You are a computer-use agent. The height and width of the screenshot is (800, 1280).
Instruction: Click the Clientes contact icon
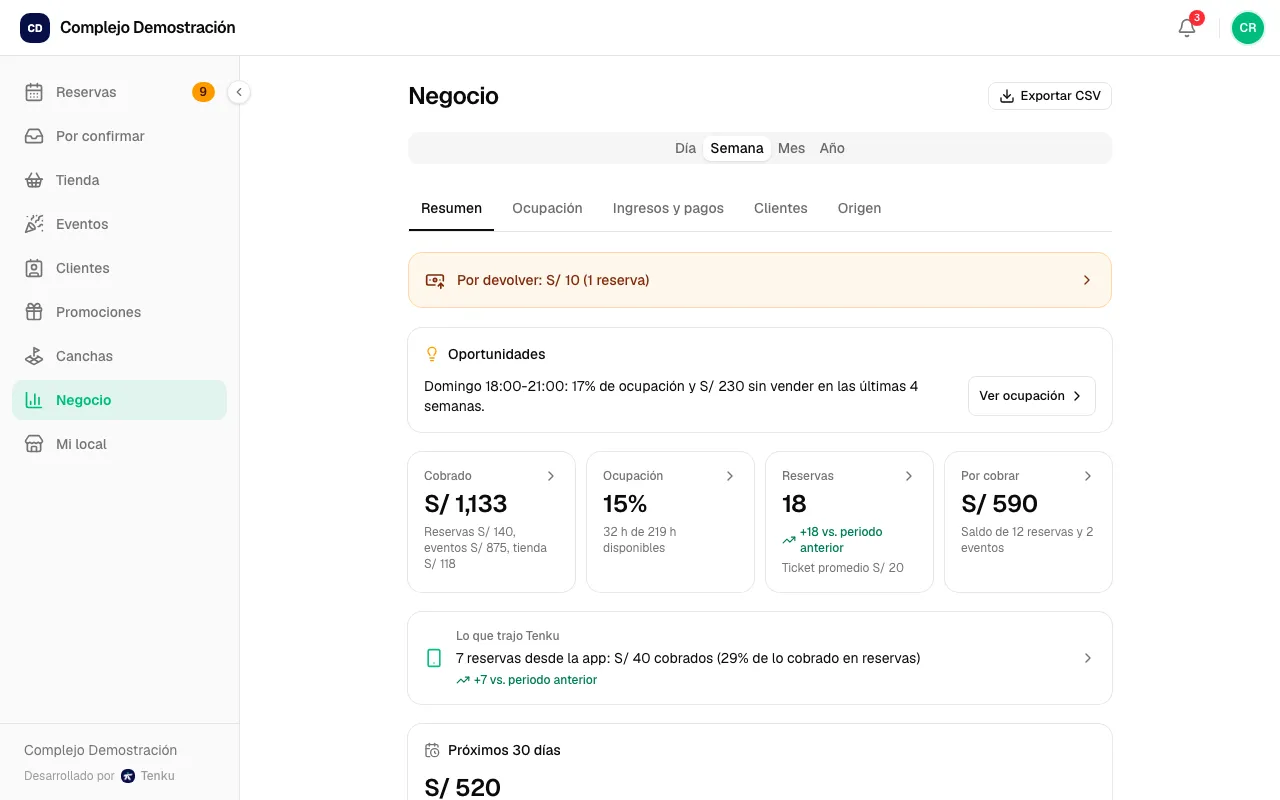tap(34, 268)
